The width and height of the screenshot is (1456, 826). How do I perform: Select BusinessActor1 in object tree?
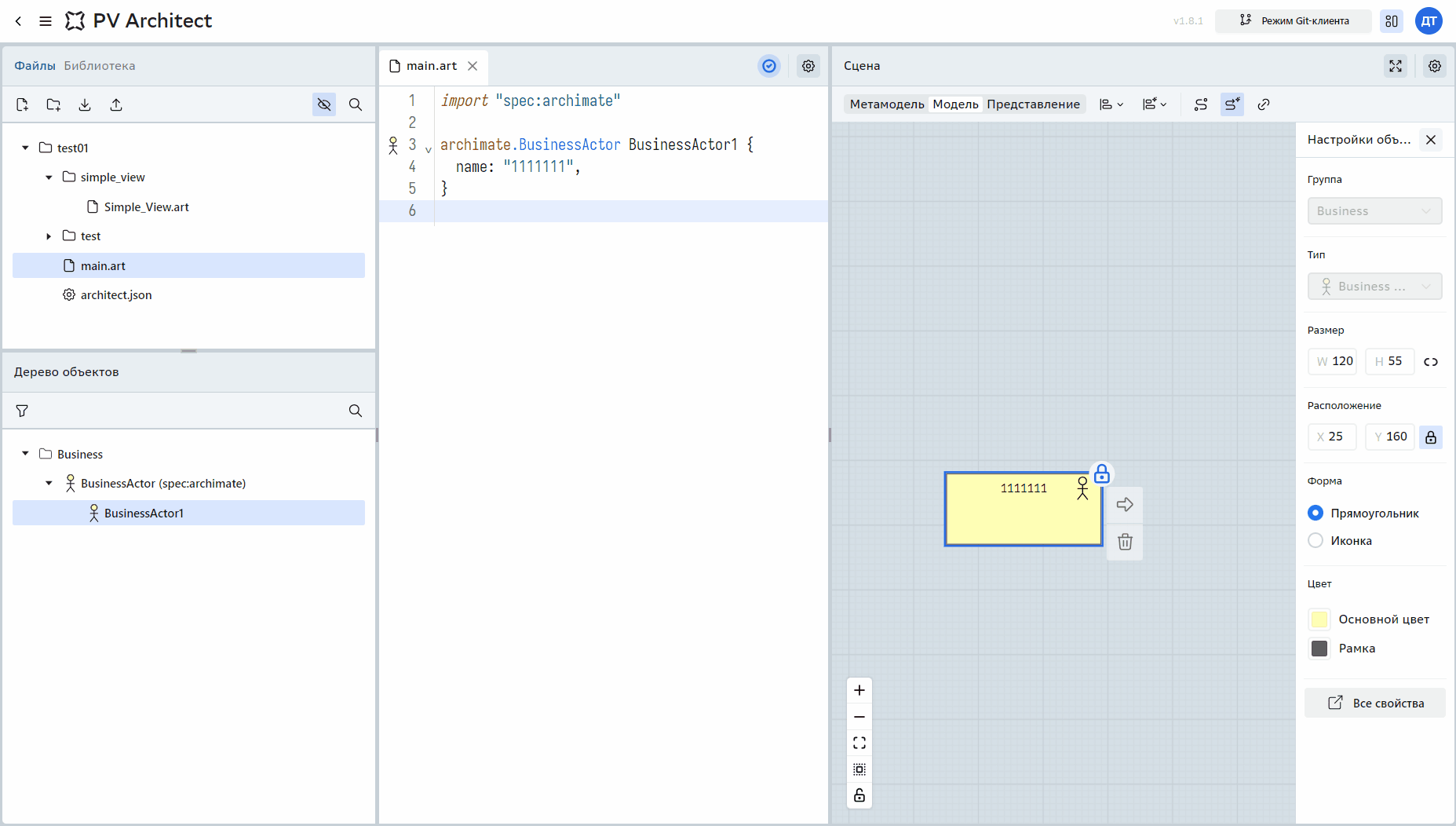tap(188, 513)
